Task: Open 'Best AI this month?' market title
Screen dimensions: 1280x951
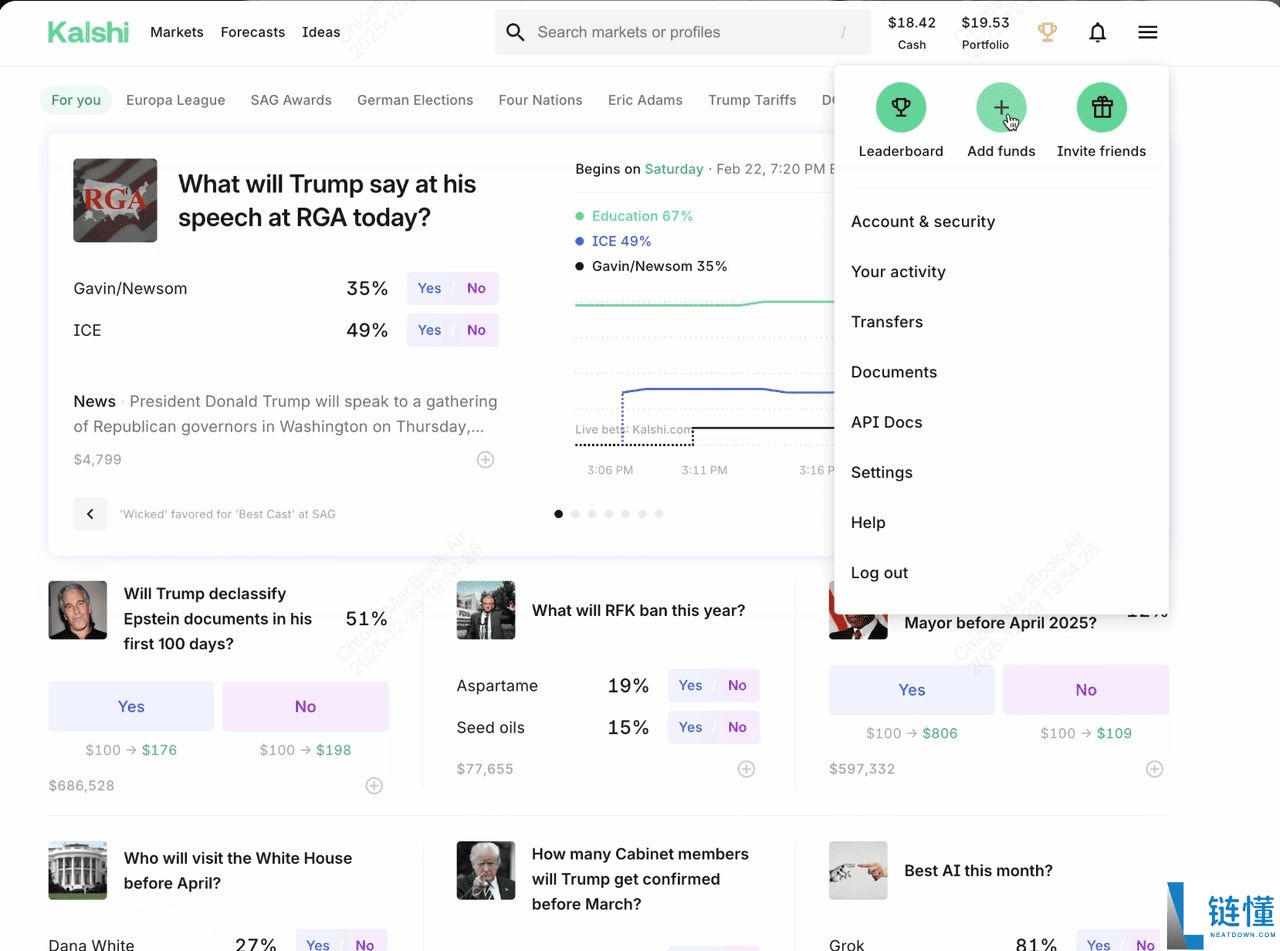Action: tap(978, 870)
